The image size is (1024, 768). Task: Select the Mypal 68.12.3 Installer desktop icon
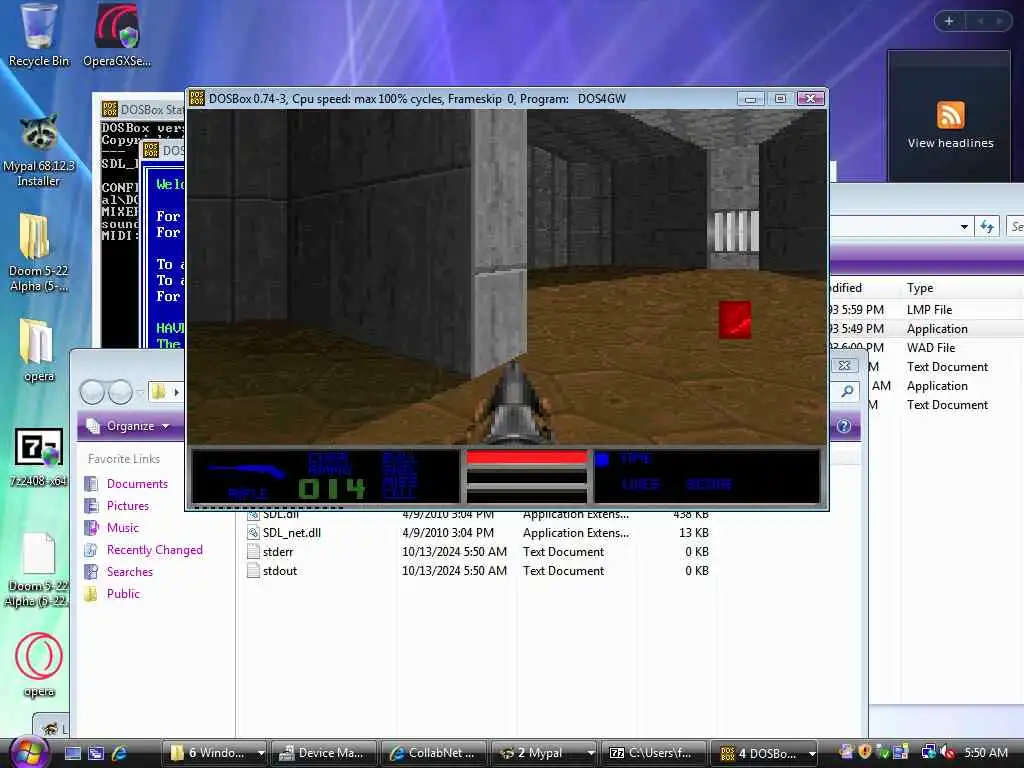(39, 150)
